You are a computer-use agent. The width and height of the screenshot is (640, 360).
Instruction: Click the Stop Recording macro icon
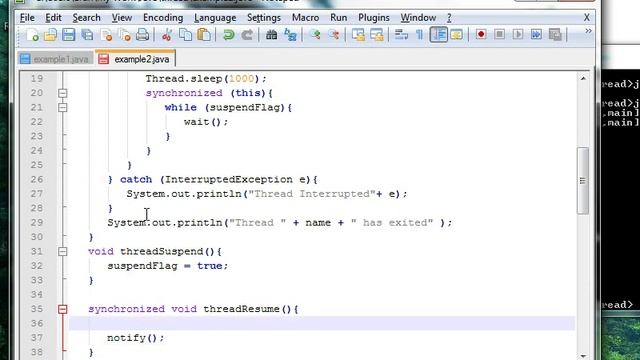point(499,35)
